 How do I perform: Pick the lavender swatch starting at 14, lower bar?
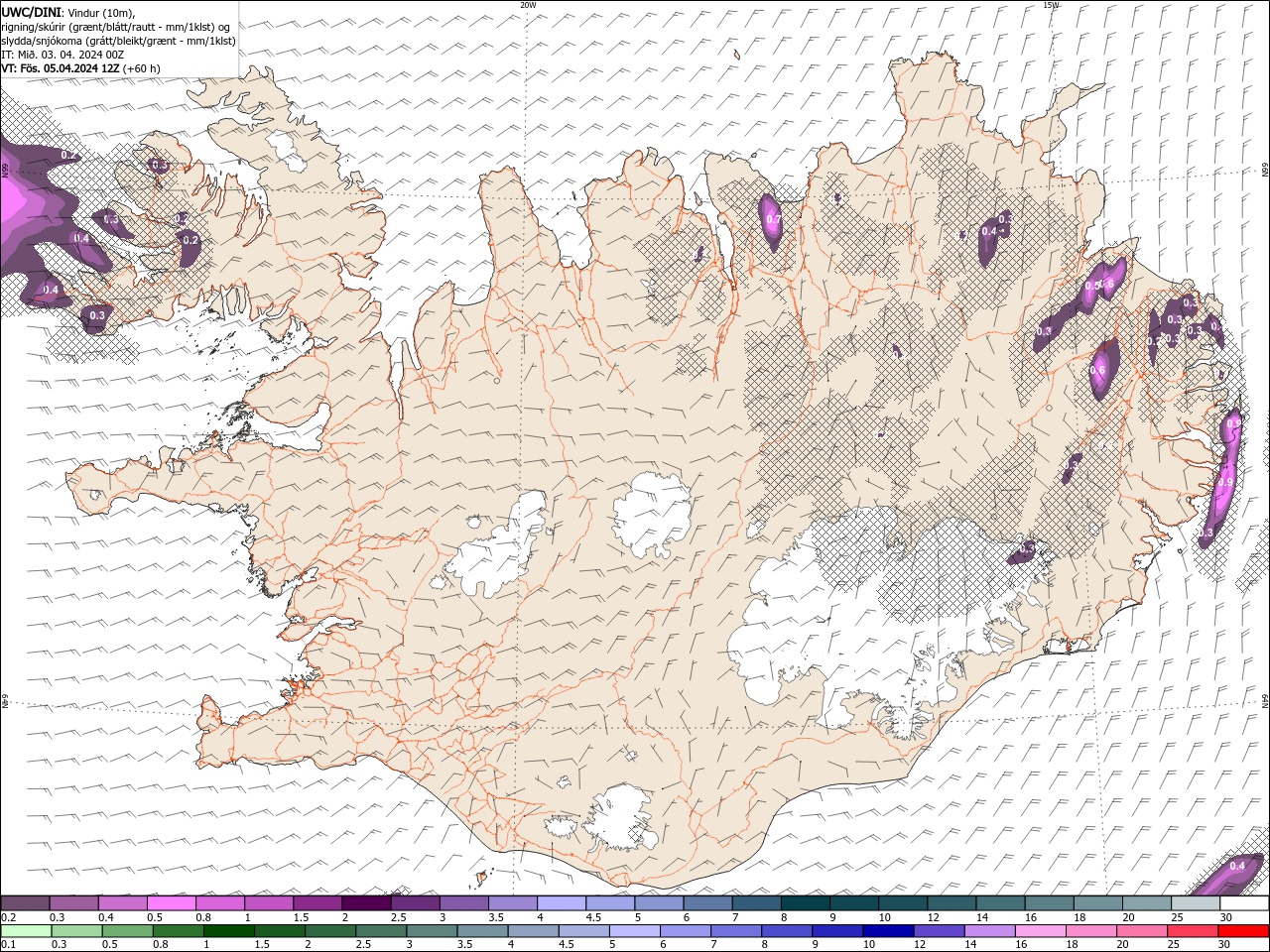click(989, 930)
